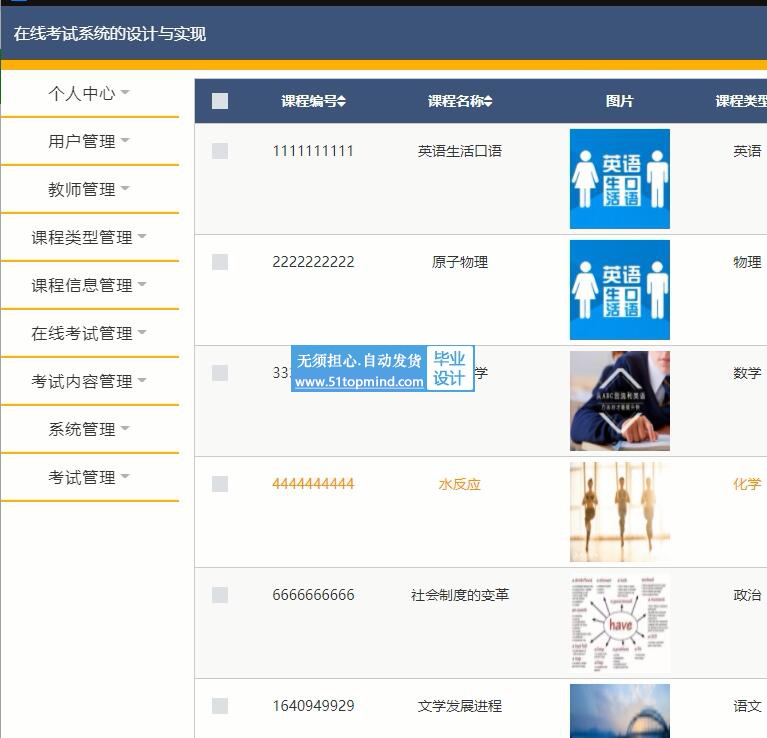Open the 原子物理 course image
This screenshot has width=767, height=738.
coord(619,290)
